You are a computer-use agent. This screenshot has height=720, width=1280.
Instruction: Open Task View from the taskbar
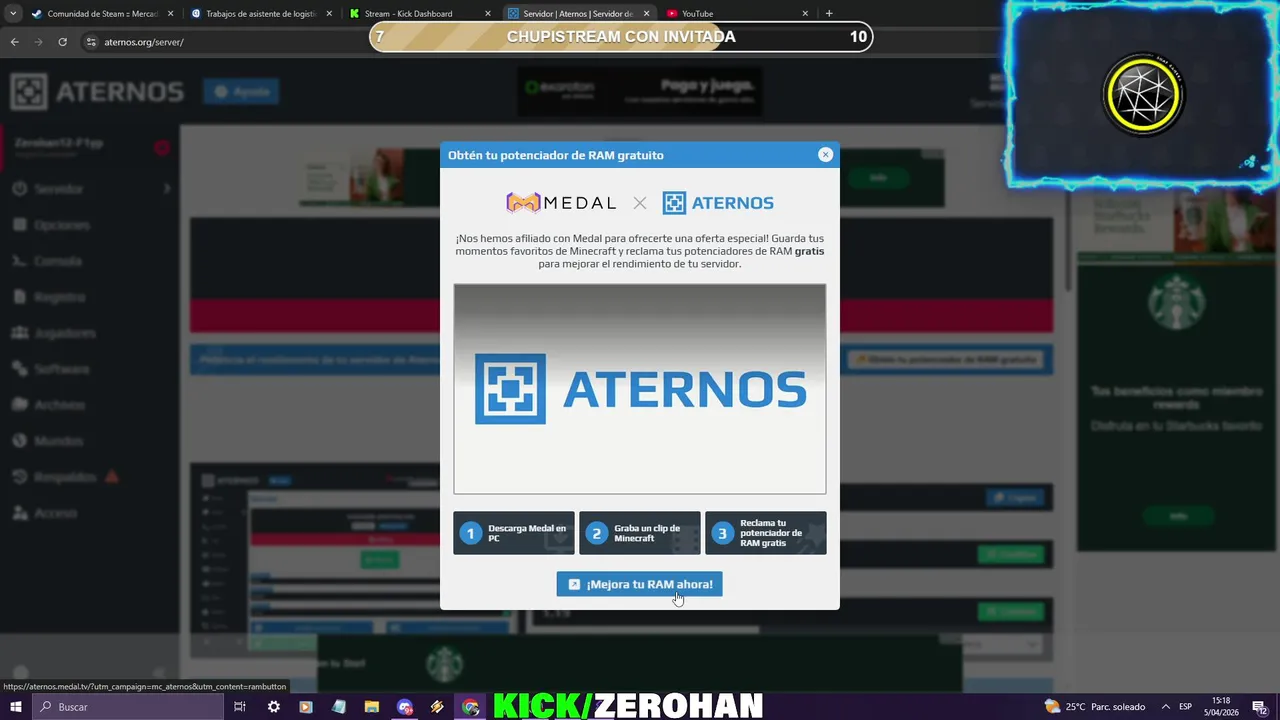(x=240, y=707)
